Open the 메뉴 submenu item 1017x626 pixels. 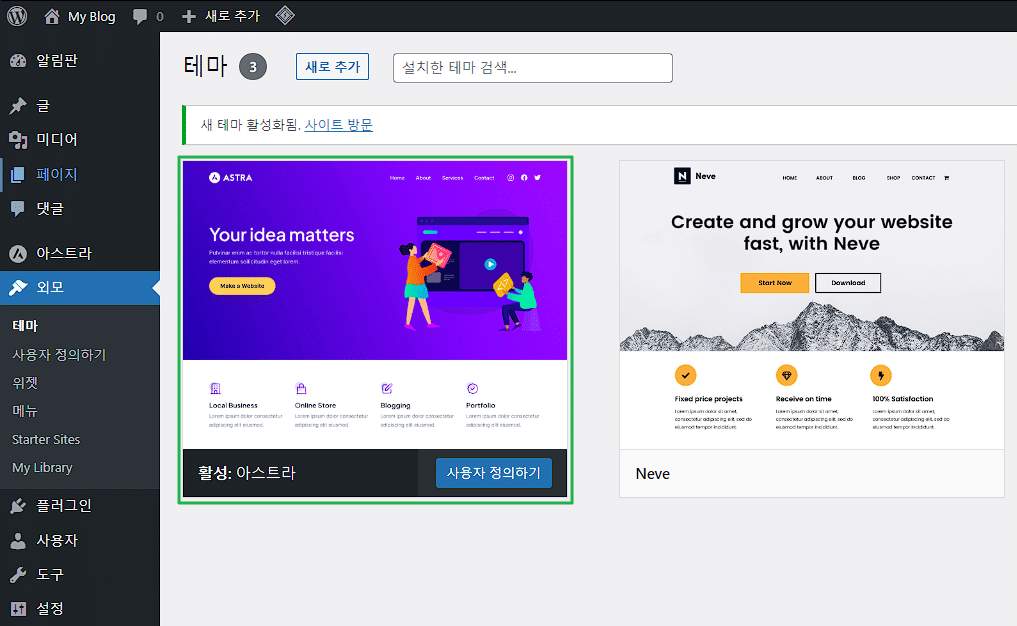click(25, 411)
